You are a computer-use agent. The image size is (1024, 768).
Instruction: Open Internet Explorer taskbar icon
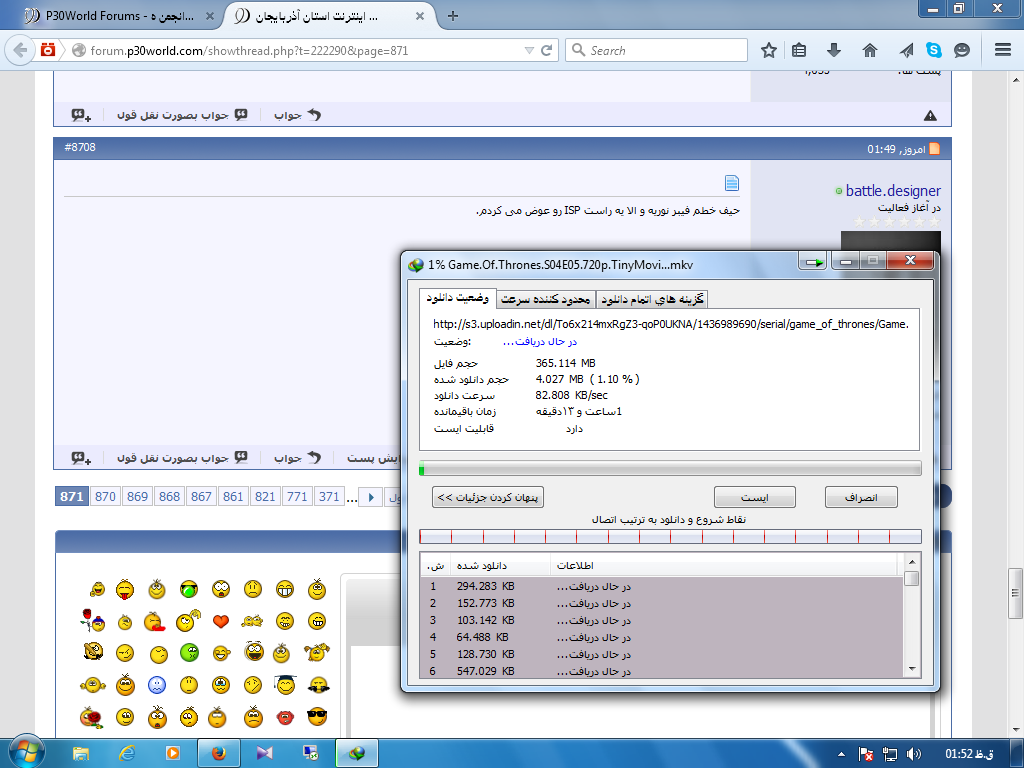pyautogui.click(x=127, y=754)
